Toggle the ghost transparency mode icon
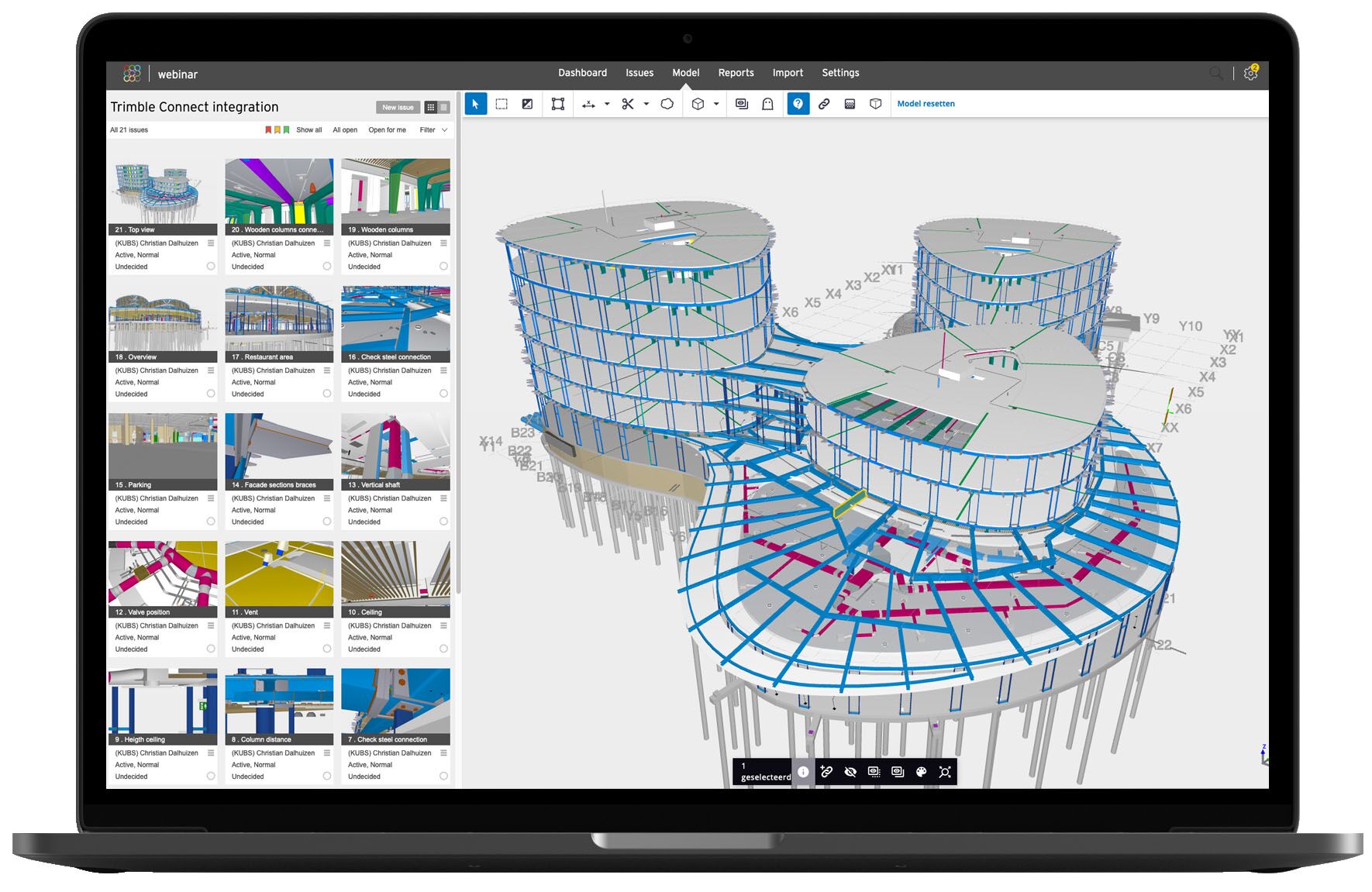Screen dimensions: 1372x892 tap(767, 104)
